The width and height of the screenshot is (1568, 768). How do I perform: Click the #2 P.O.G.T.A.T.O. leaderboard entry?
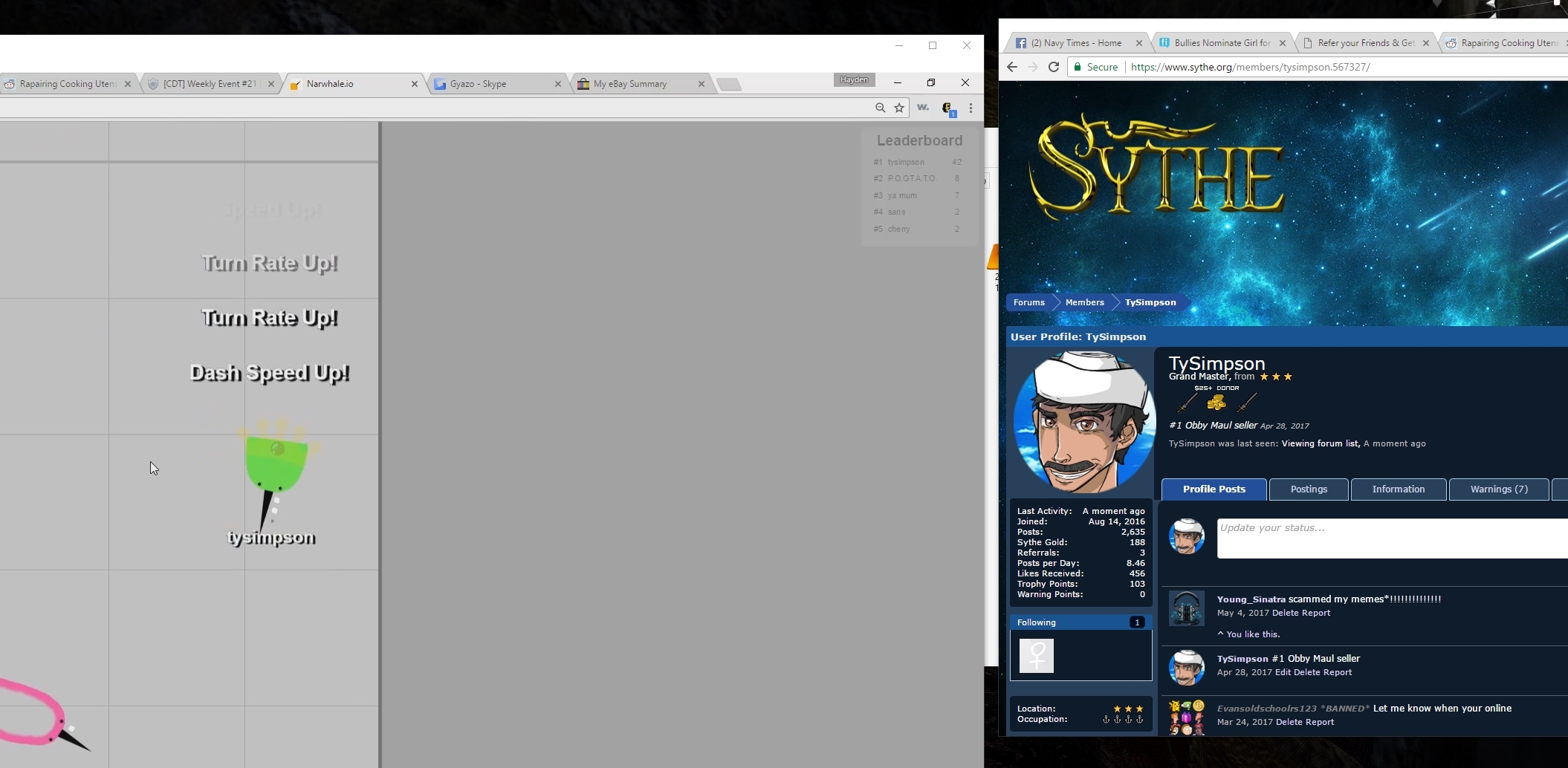[918, 178]
